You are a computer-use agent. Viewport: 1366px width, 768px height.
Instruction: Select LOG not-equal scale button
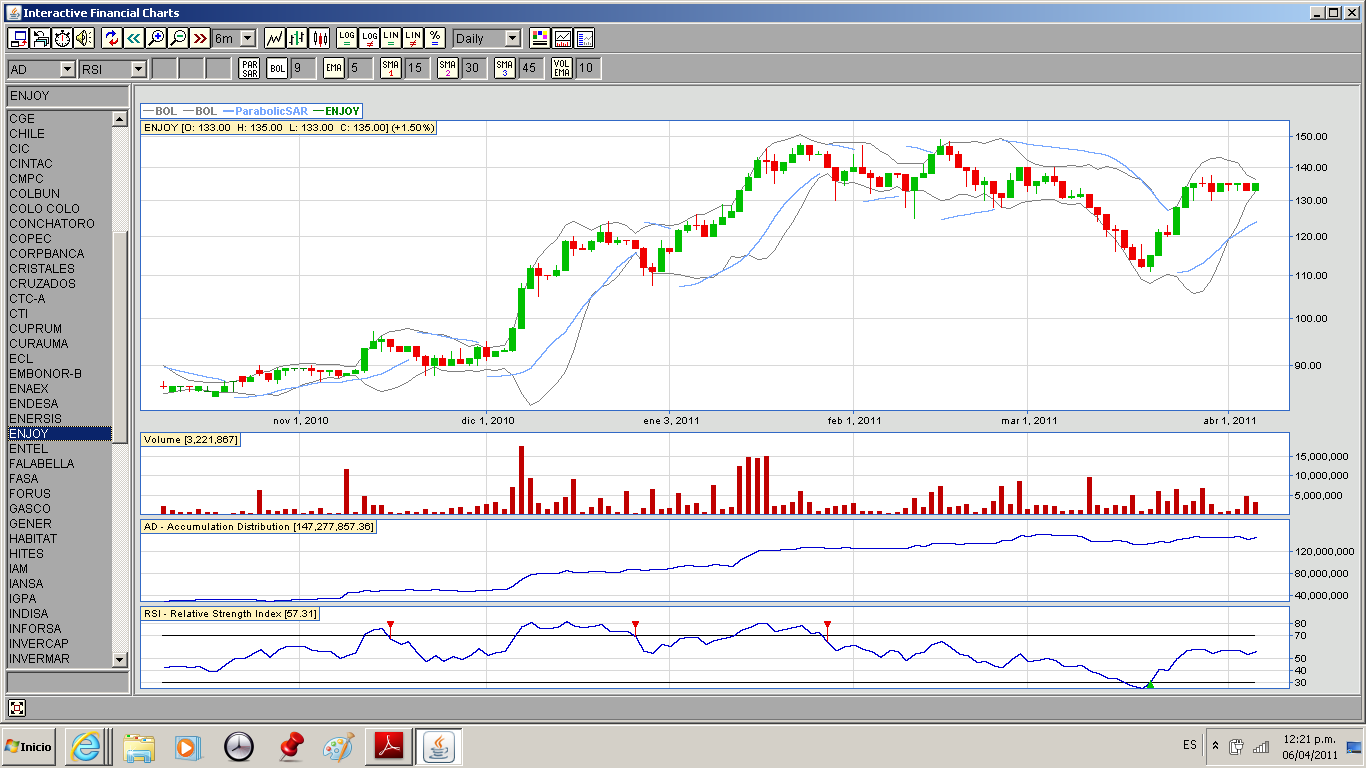coord(370,38)
